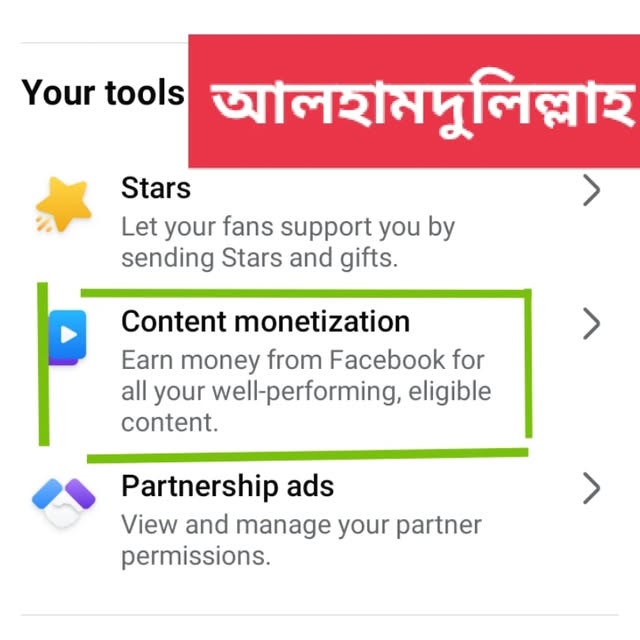Tap the golden Stars icon
Image resolution: width=640 pixels, height=640 pixels.
pyautogui.click(x=63, y=205)
